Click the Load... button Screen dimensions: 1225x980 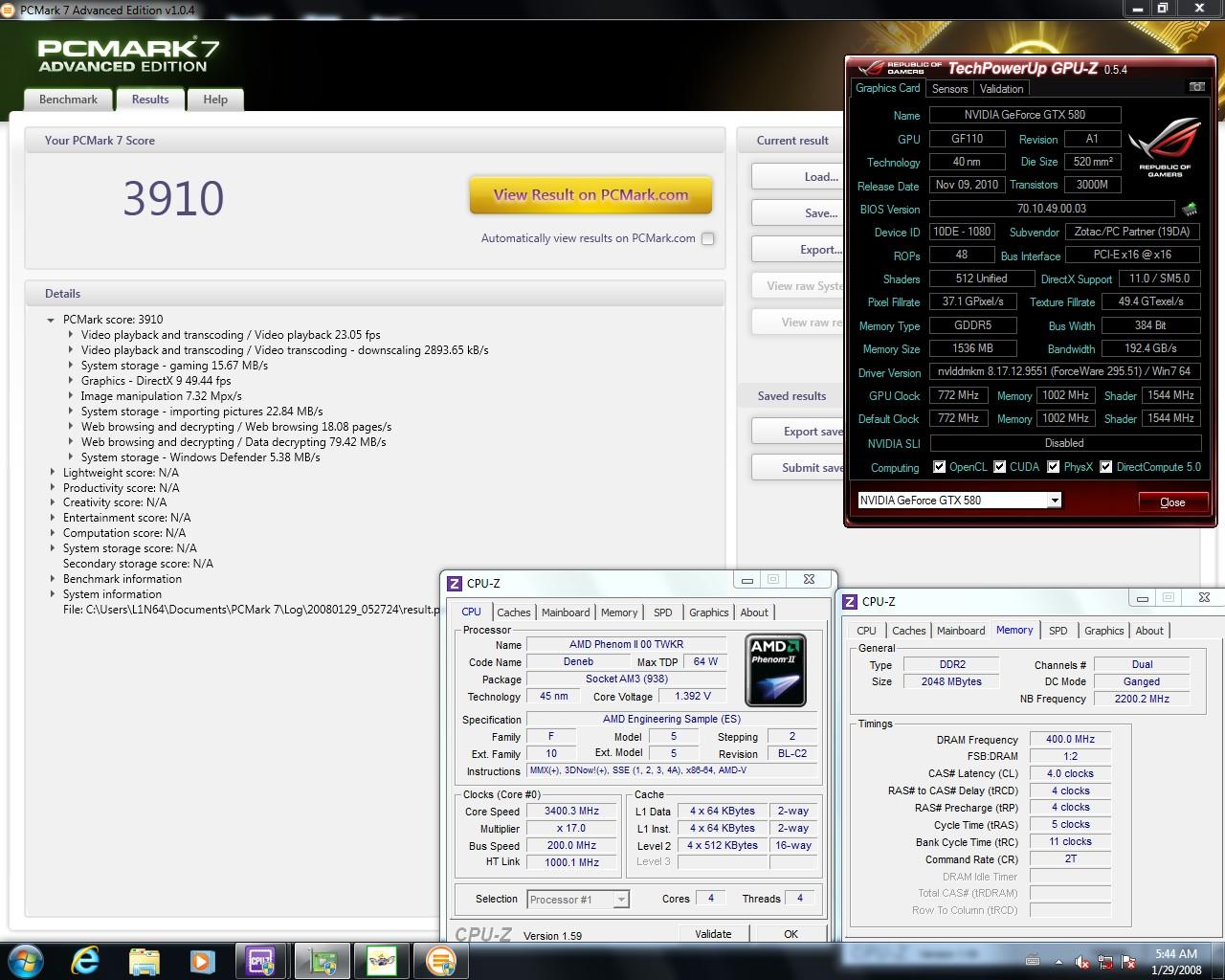click(x=798, y=176)
